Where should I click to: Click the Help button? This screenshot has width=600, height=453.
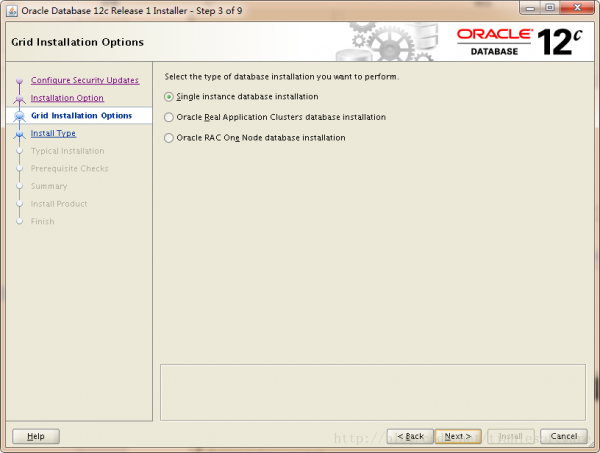36,436
